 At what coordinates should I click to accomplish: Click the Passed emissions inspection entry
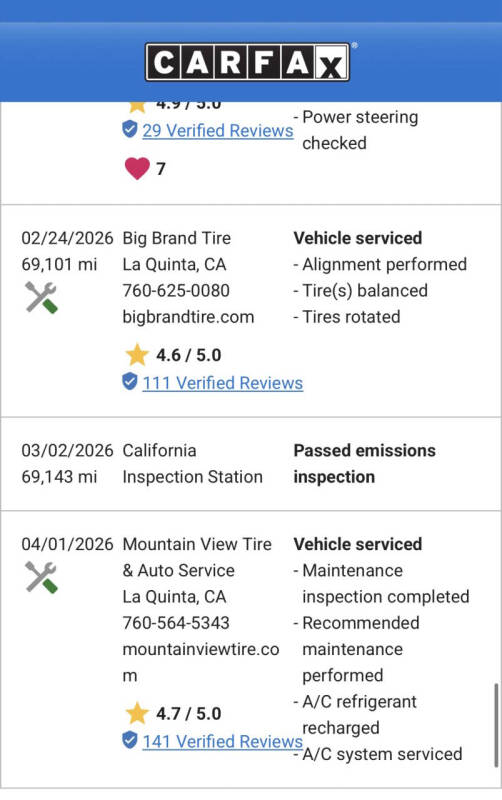pyautogui.click(x=364, y=464)
